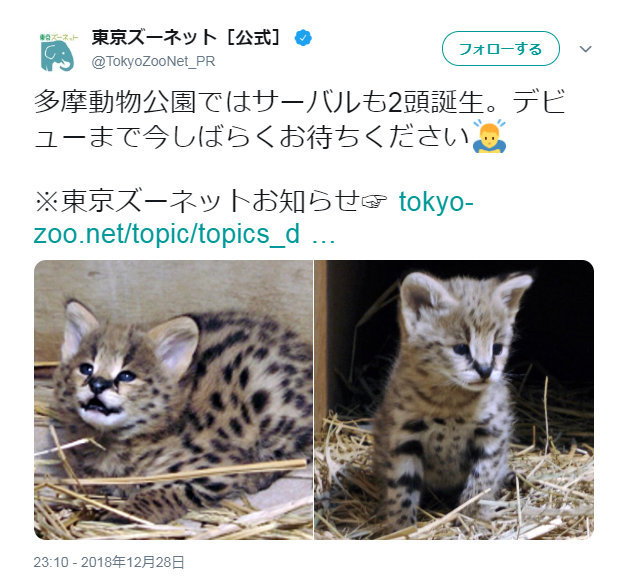Open the zoo.net/topic/topics_d link line
The width and height of the screenshot is (630, 584).
[167, 233]
